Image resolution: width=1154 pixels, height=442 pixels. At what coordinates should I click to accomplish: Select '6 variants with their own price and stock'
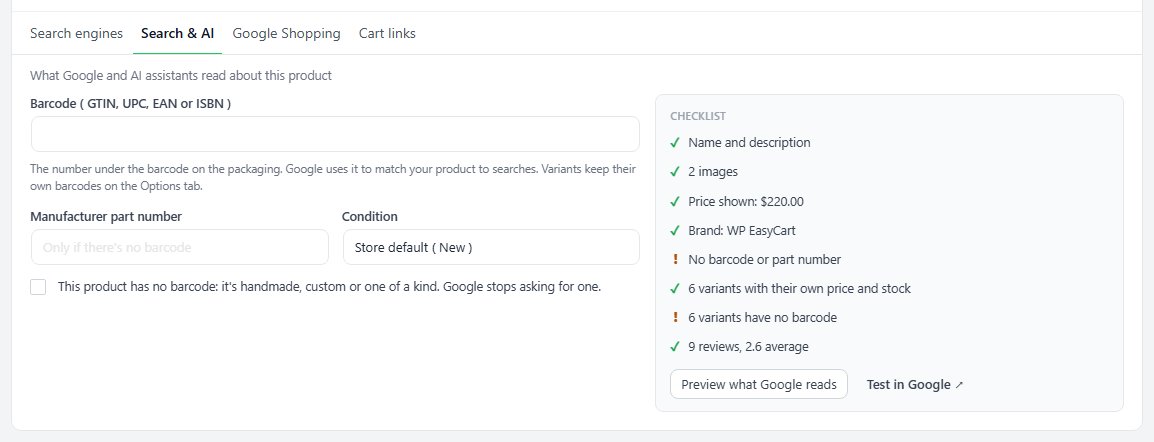[x=799, y=288]
